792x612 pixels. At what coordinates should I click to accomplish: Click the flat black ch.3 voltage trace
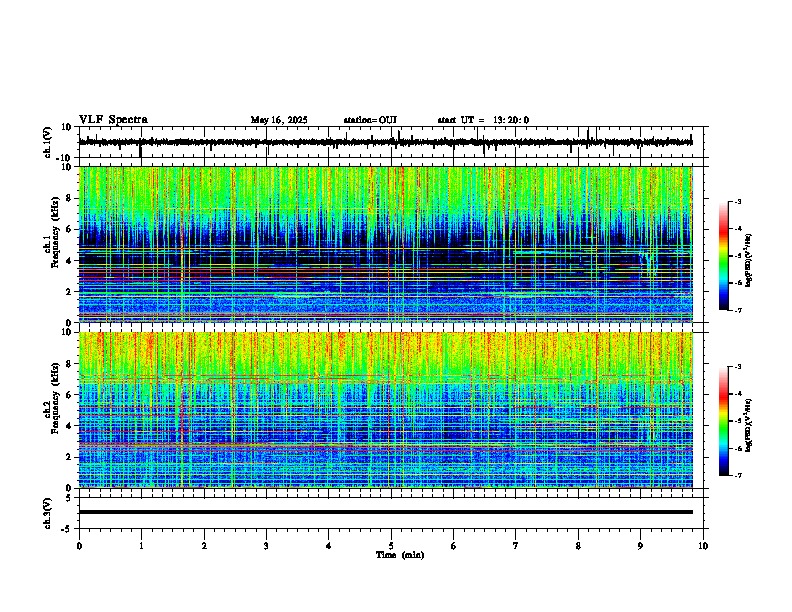tap(386, 512)
